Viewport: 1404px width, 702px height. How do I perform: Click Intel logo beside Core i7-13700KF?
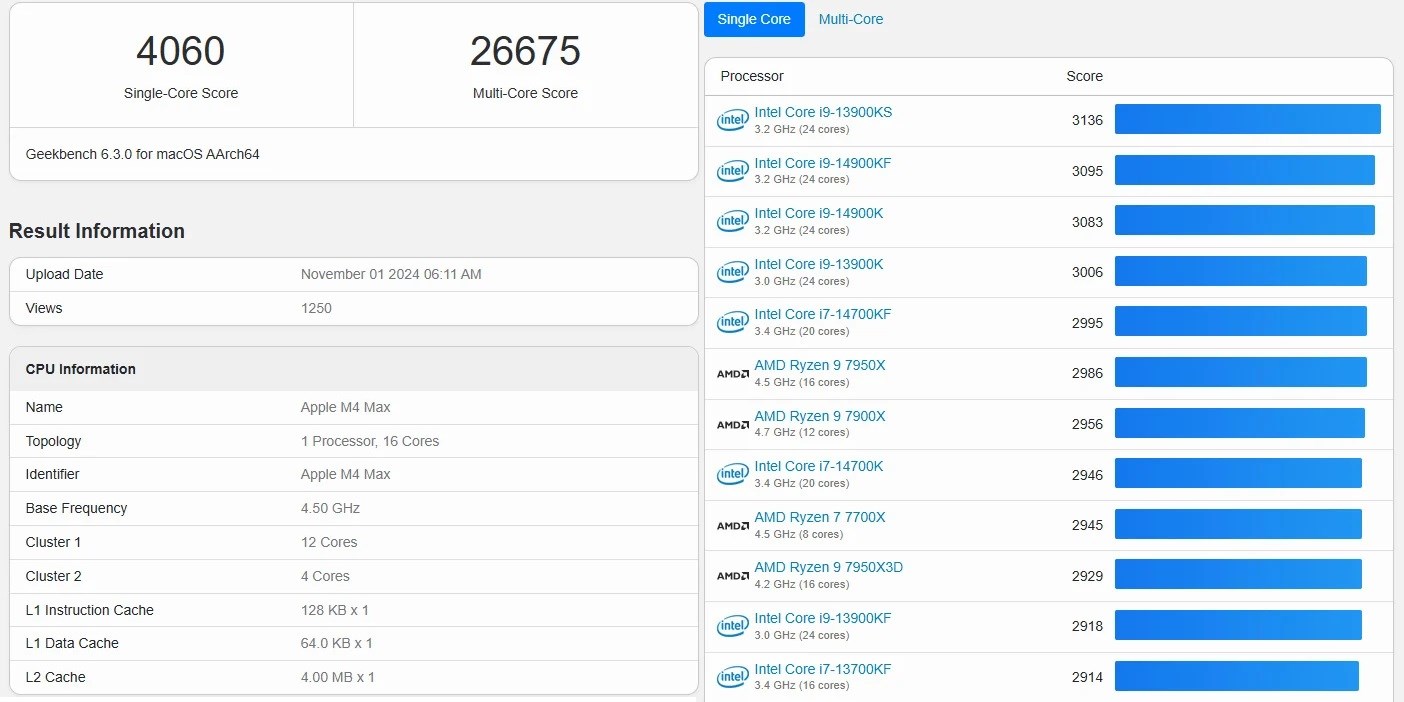(732, 677)
